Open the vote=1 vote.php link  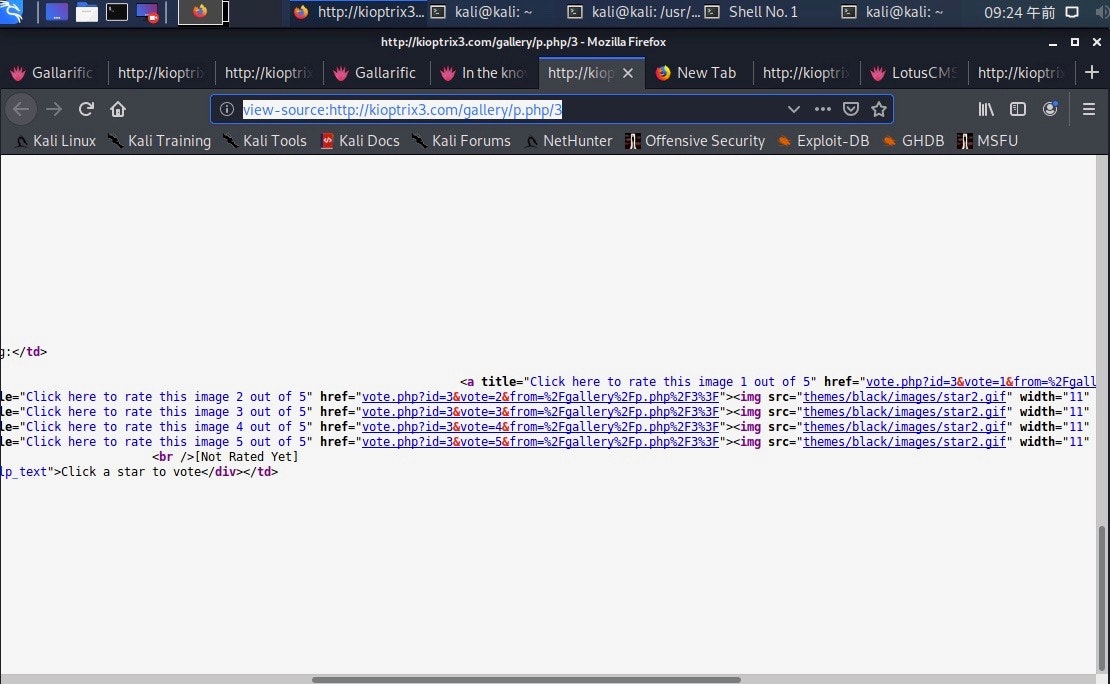click(x=981, y=382)
